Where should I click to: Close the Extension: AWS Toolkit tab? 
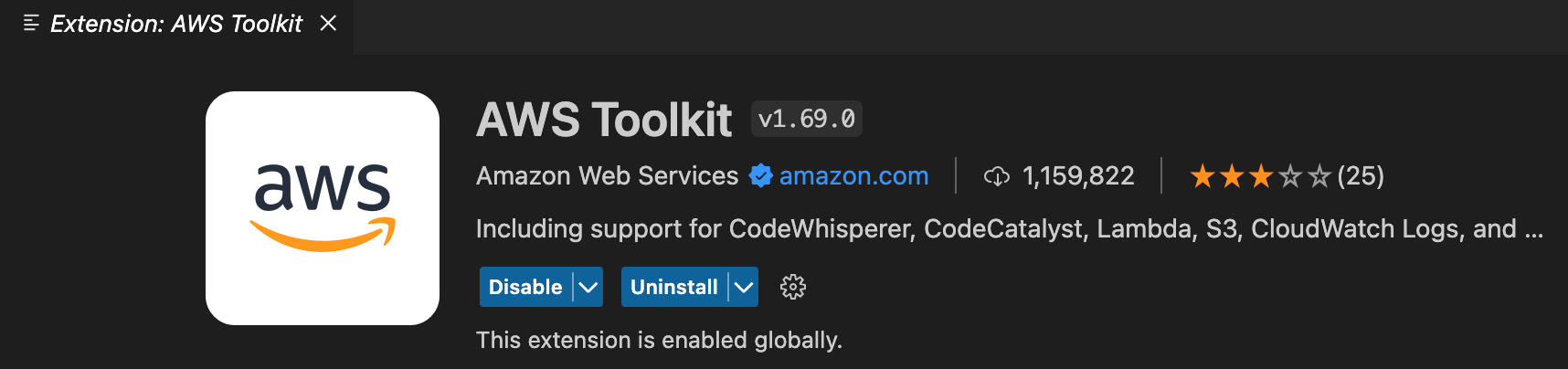click(328, 23)
